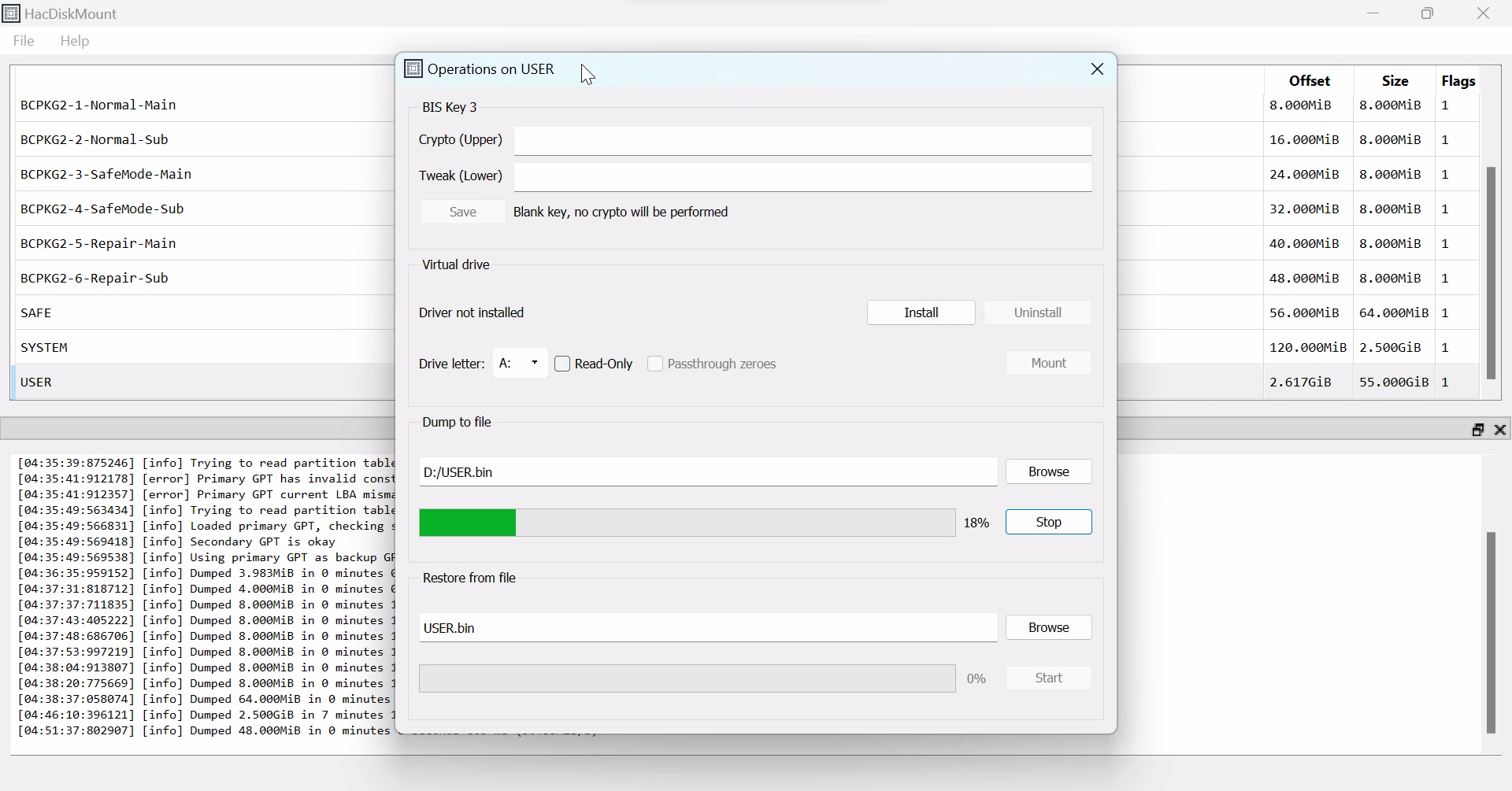Click the Install driver button
Image resolution: width=1512 pixels, height=791 pixels.
921,312
